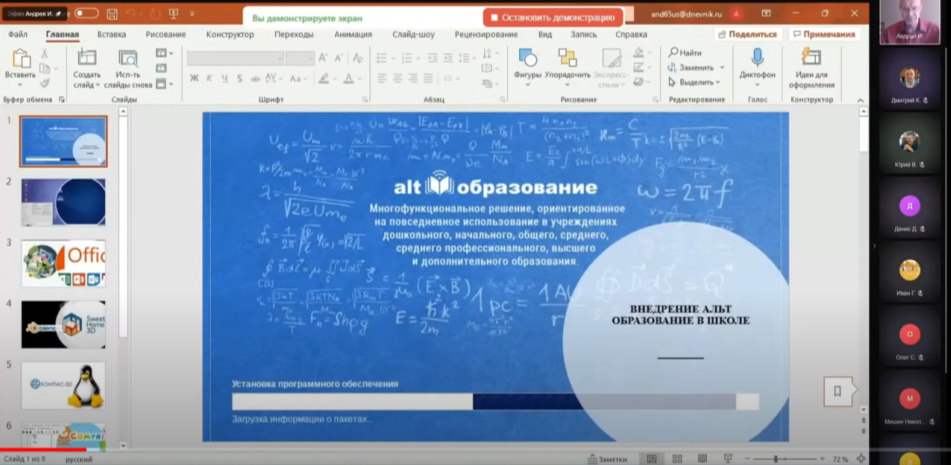This screenshot has width=951, height=465.
Task: Click the 72 % zoom level
Action: pyautogui.click(x=841, y=460)
